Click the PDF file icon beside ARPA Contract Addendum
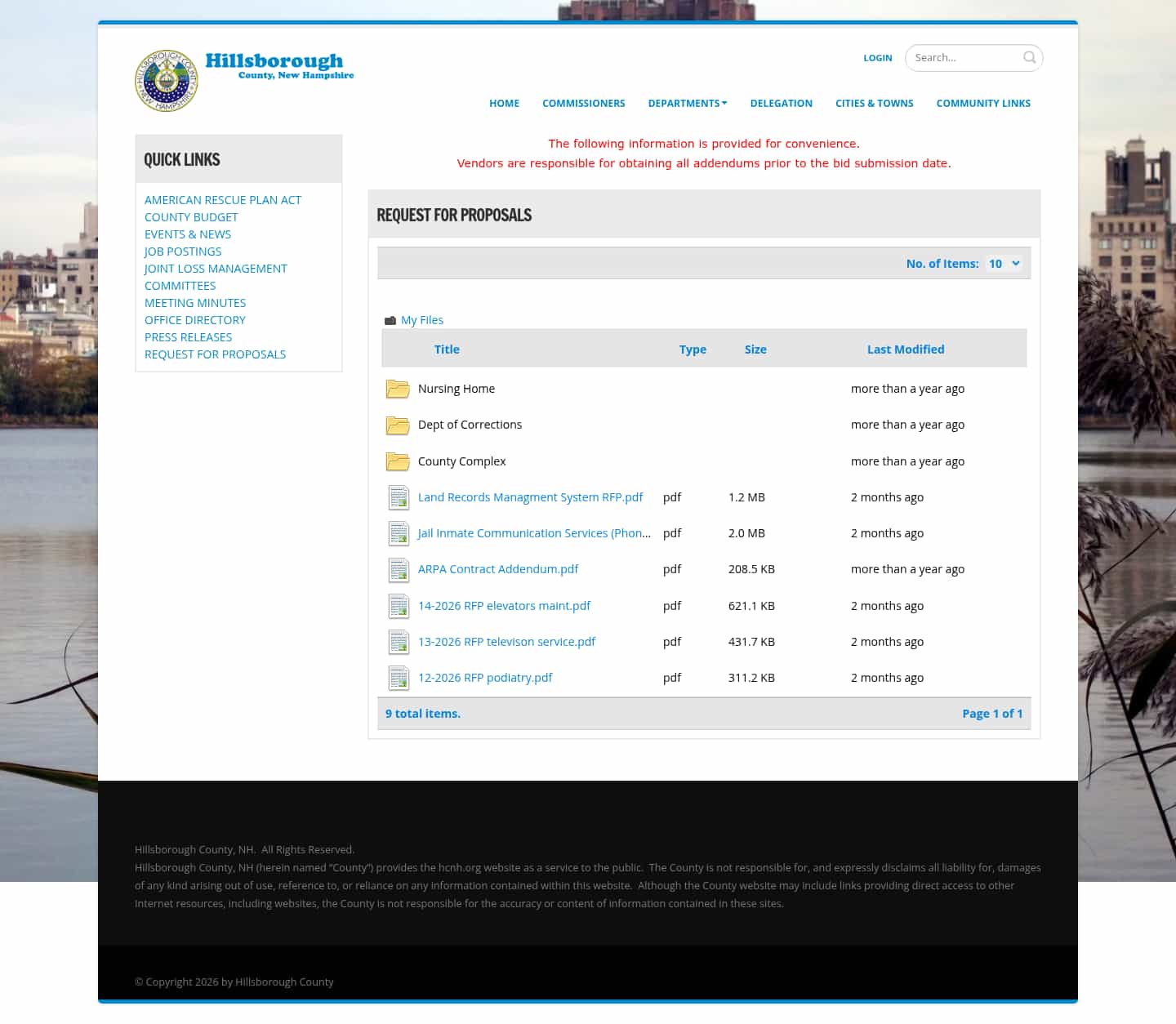The width and height of the screenshot is (1176, 1024). [x=399, y=569]
